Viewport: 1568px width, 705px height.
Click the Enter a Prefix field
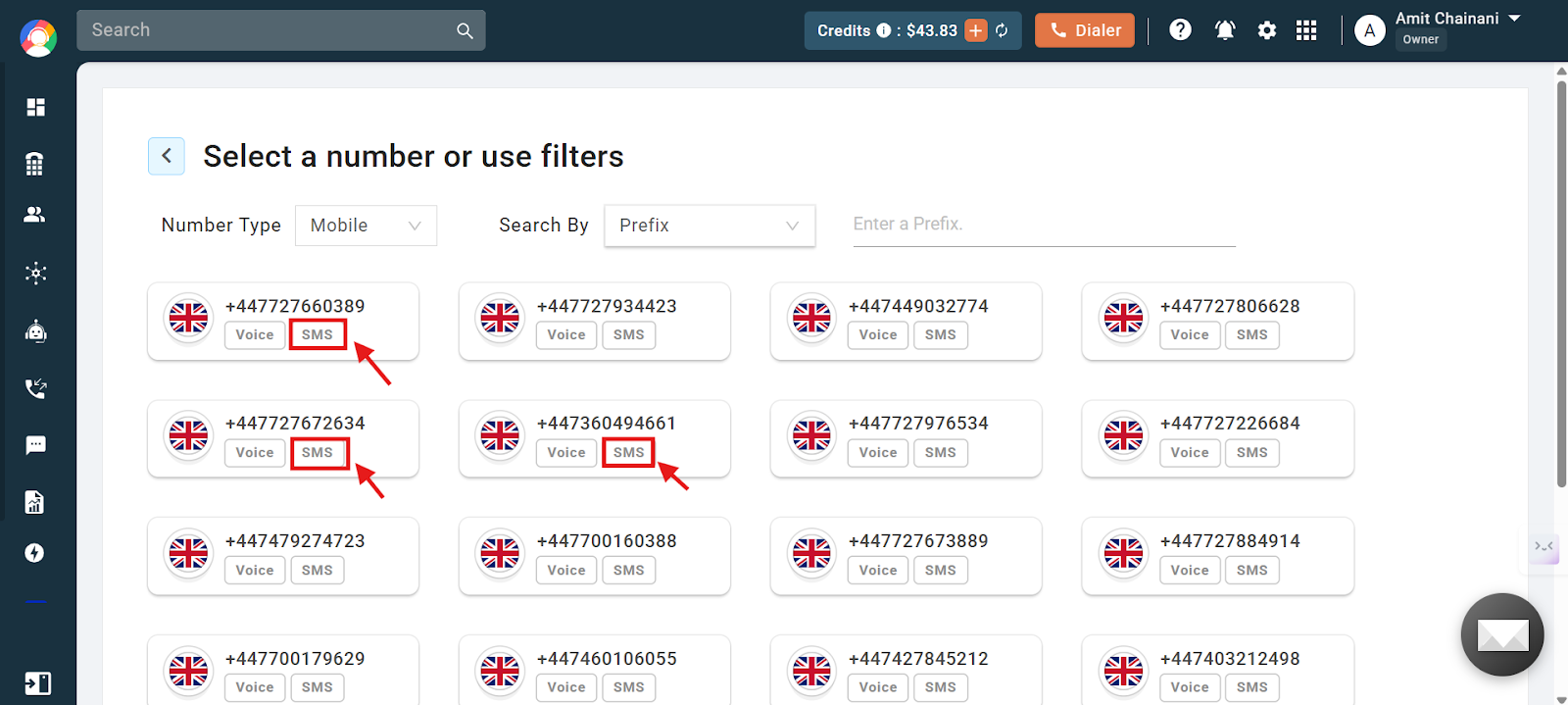tap(1044, 225)
